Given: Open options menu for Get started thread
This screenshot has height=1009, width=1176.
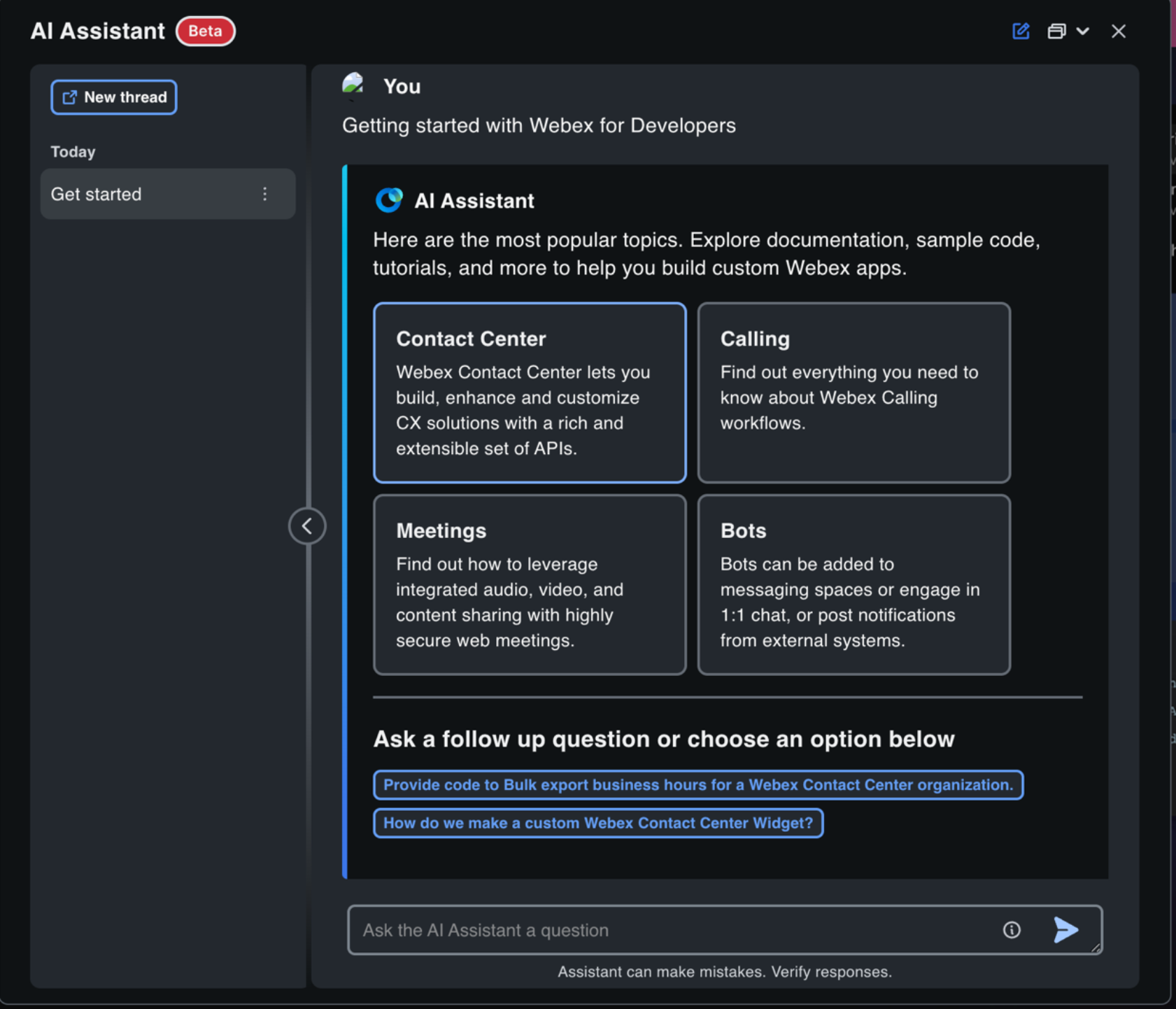Looking at the screenshot, I should coord(265,194).
